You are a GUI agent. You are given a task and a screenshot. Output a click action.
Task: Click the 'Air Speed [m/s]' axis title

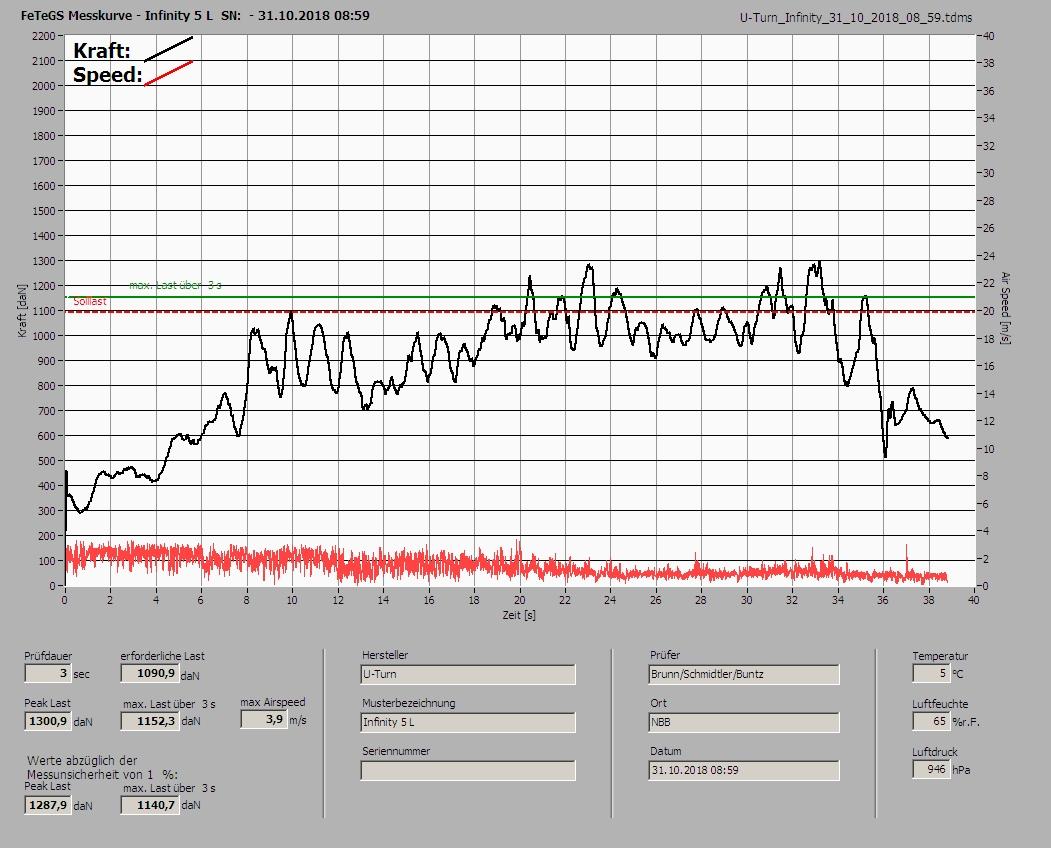pos(1005,308)
